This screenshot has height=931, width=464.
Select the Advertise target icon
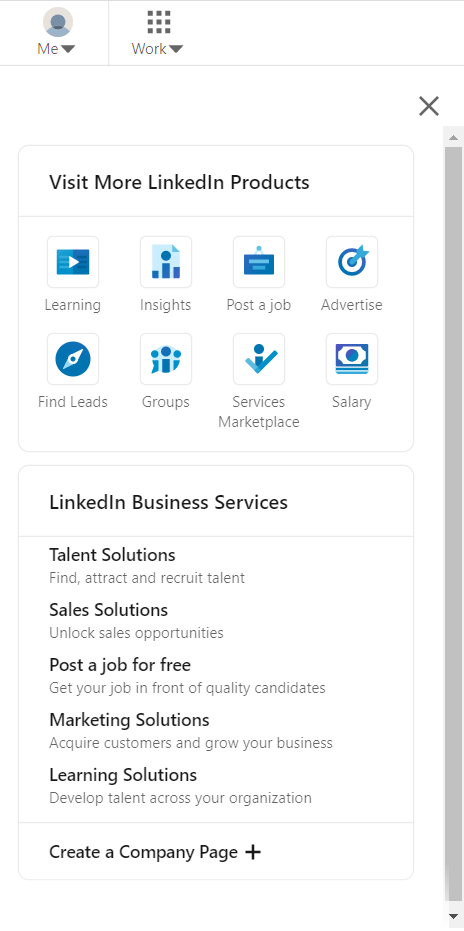(352, 262)
